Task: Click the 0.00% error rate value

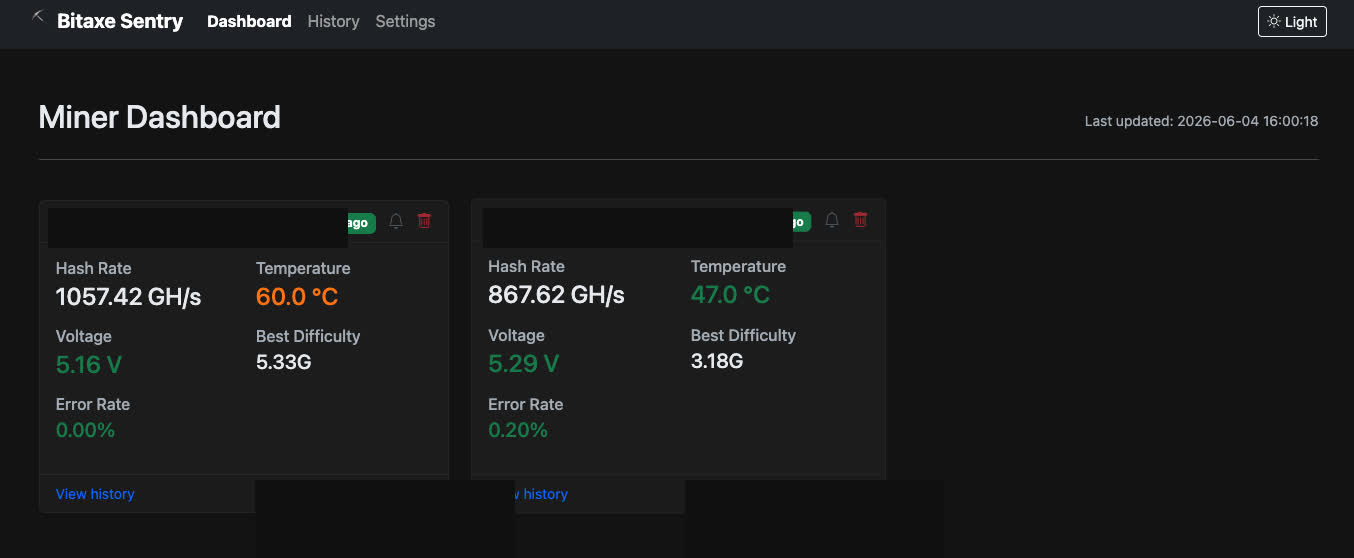Action: 86,431
